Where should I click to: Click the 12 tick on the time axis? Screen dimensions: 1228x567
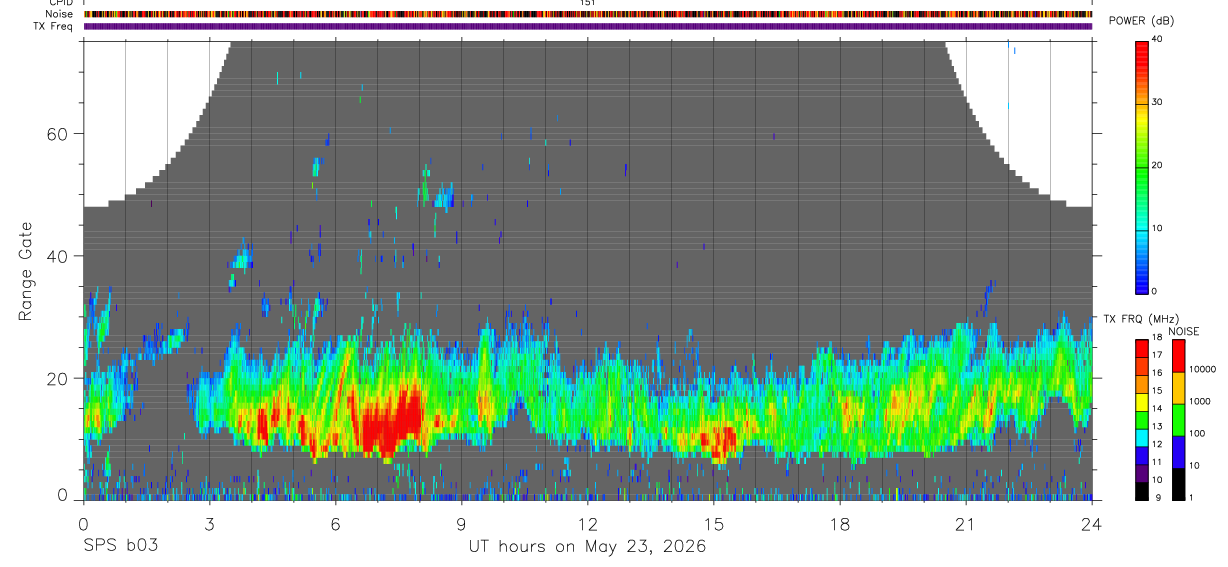tap(588, 523)
